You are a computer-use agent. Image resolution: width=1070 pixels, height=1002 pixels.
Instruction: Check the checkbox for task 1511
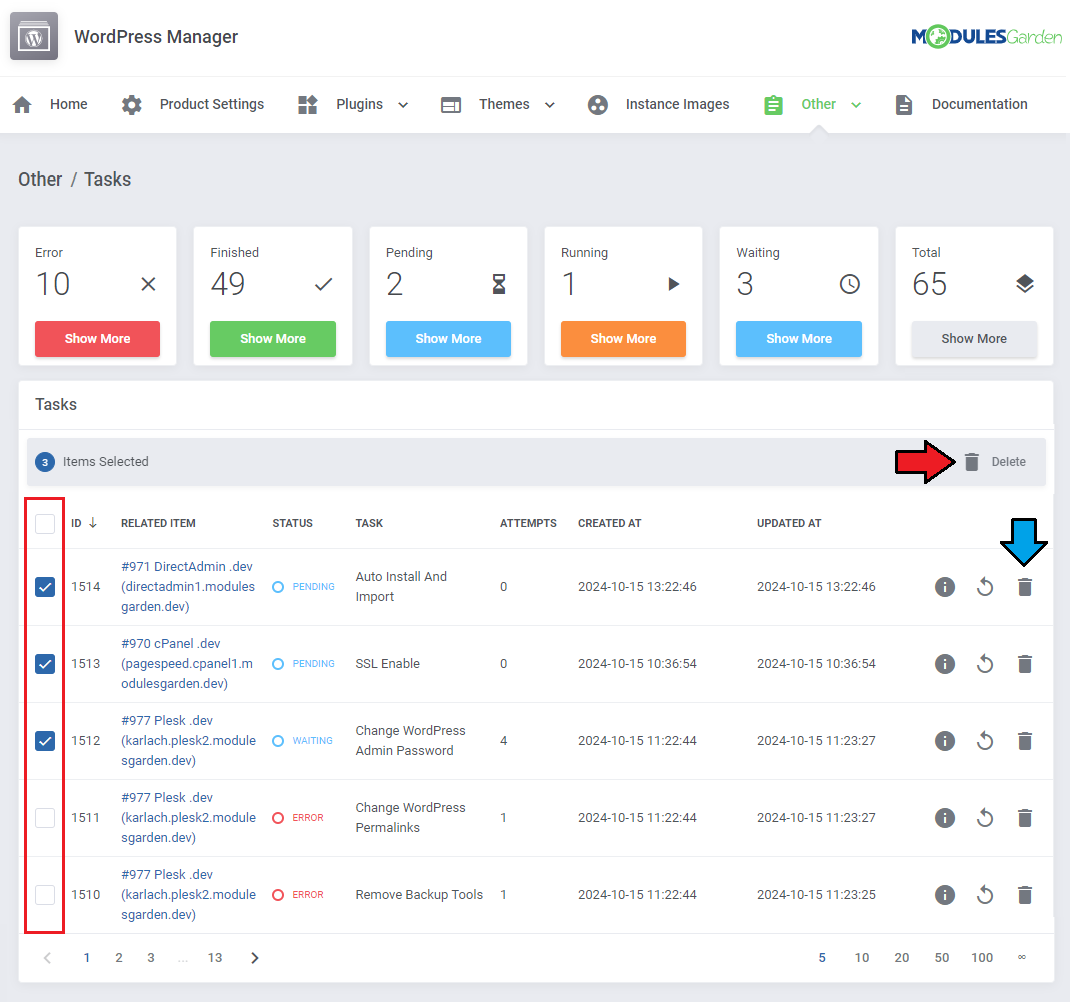click(x=45, y=818)
